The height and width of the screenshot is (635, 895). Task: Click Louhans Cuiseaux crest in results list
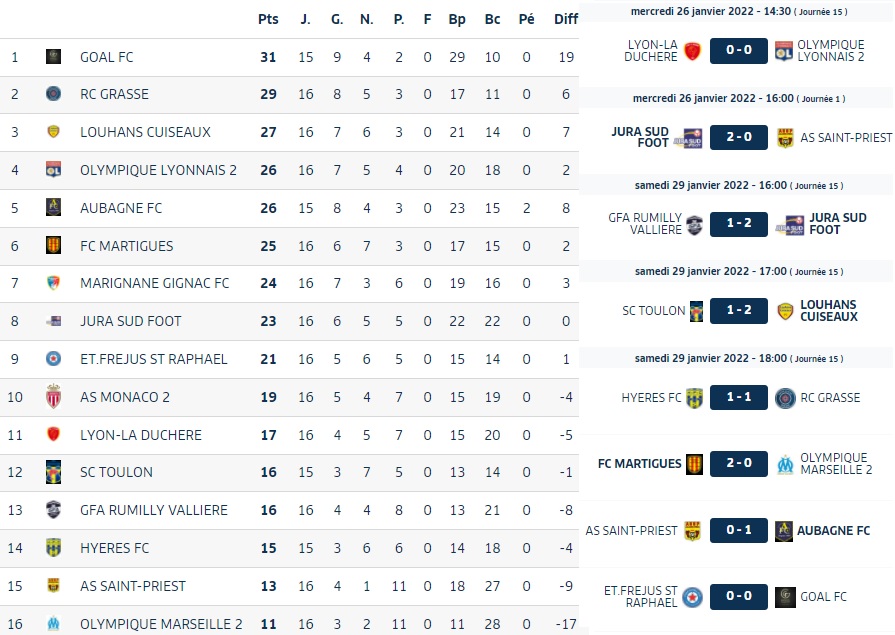tap(785, 311)
